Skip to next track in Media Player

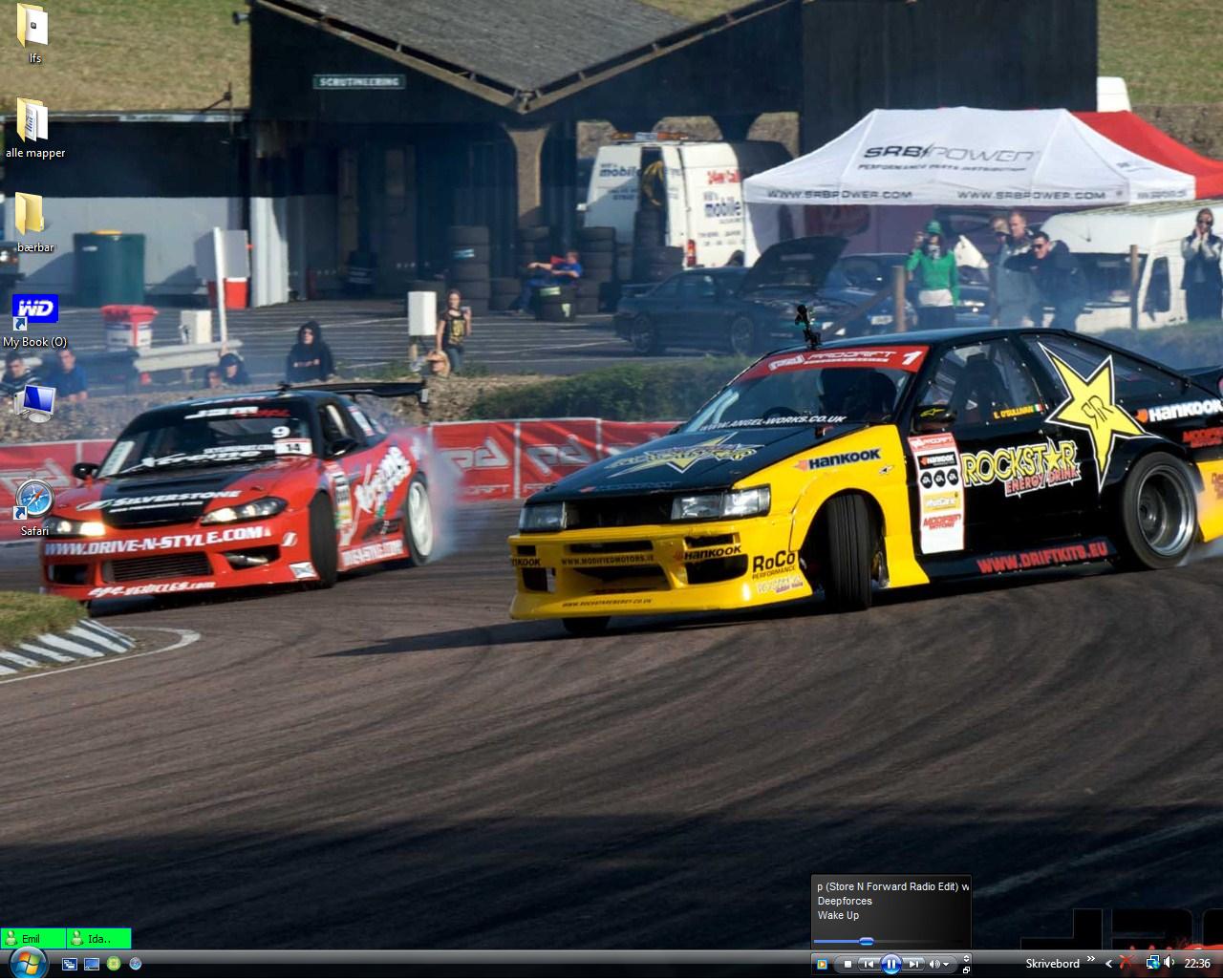pyautogui.click(x=913, y=965)
